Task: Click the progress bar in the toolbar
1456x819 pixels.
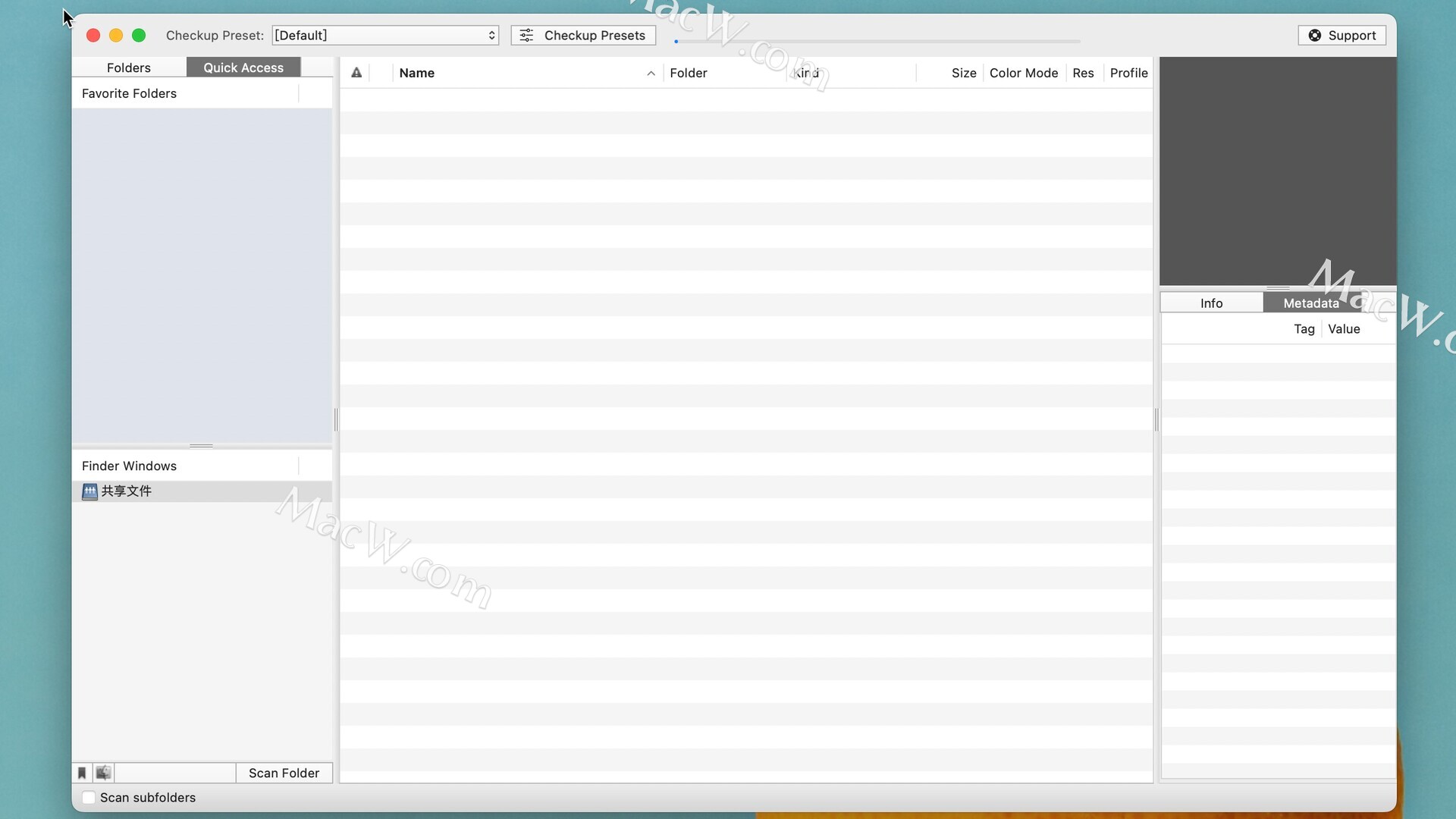Action: point(877,42)
